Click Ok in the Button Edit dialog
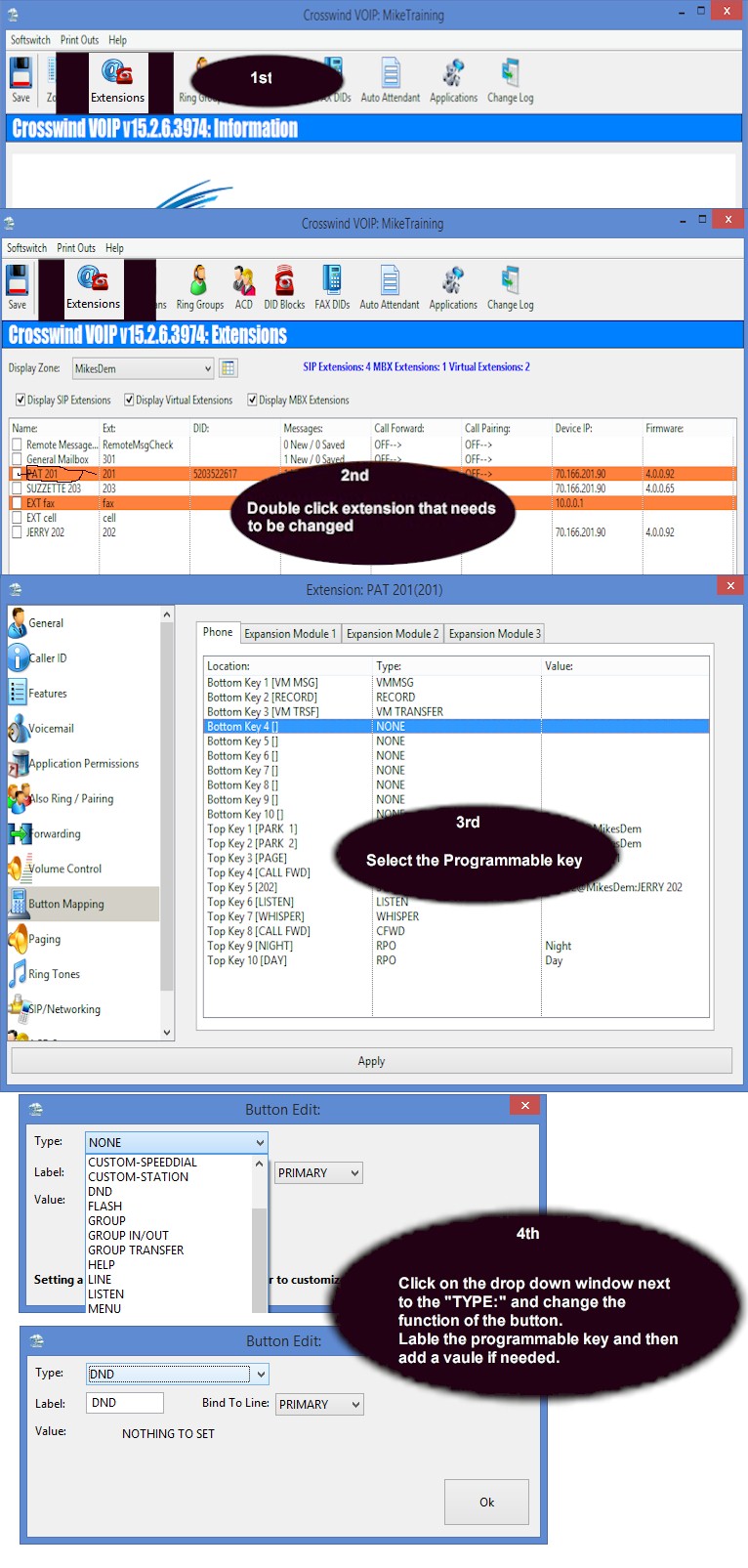The image size is (748, 1568). point(486,1502)
